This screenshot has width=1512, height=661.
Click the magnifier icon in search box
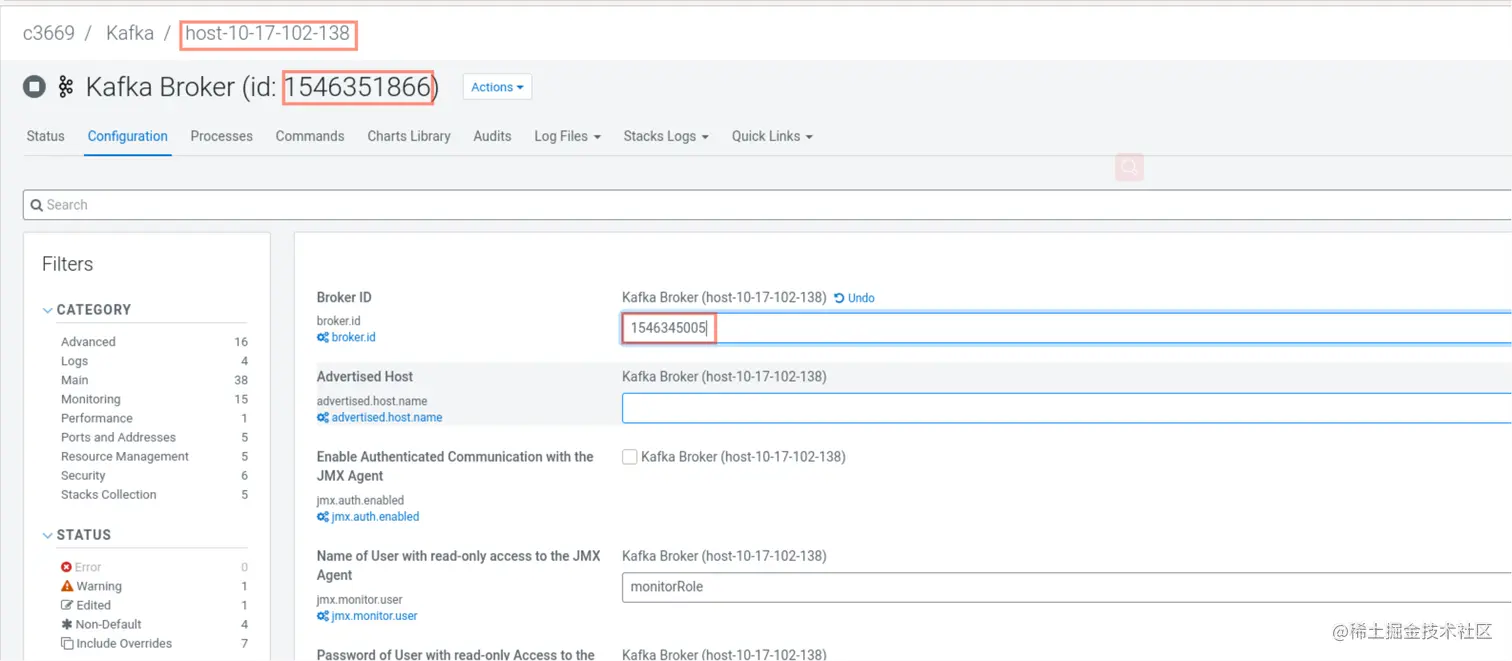pos(36,205)
